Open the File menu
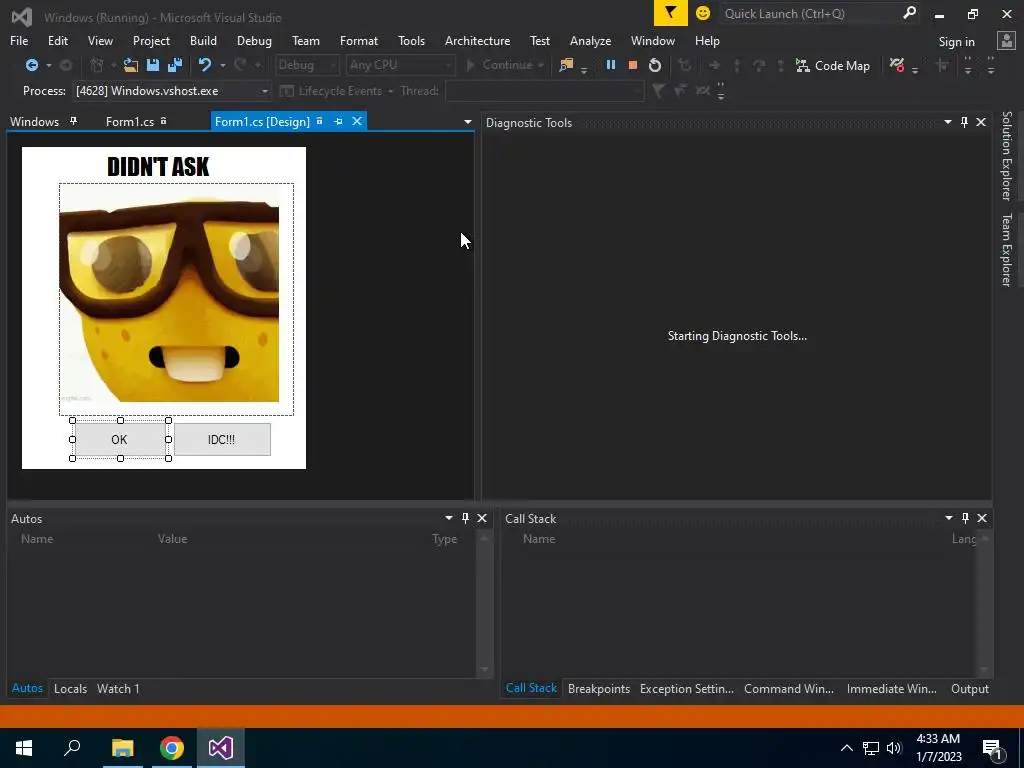The width and height of the screenshot is (1024, 768). (19, 40)
